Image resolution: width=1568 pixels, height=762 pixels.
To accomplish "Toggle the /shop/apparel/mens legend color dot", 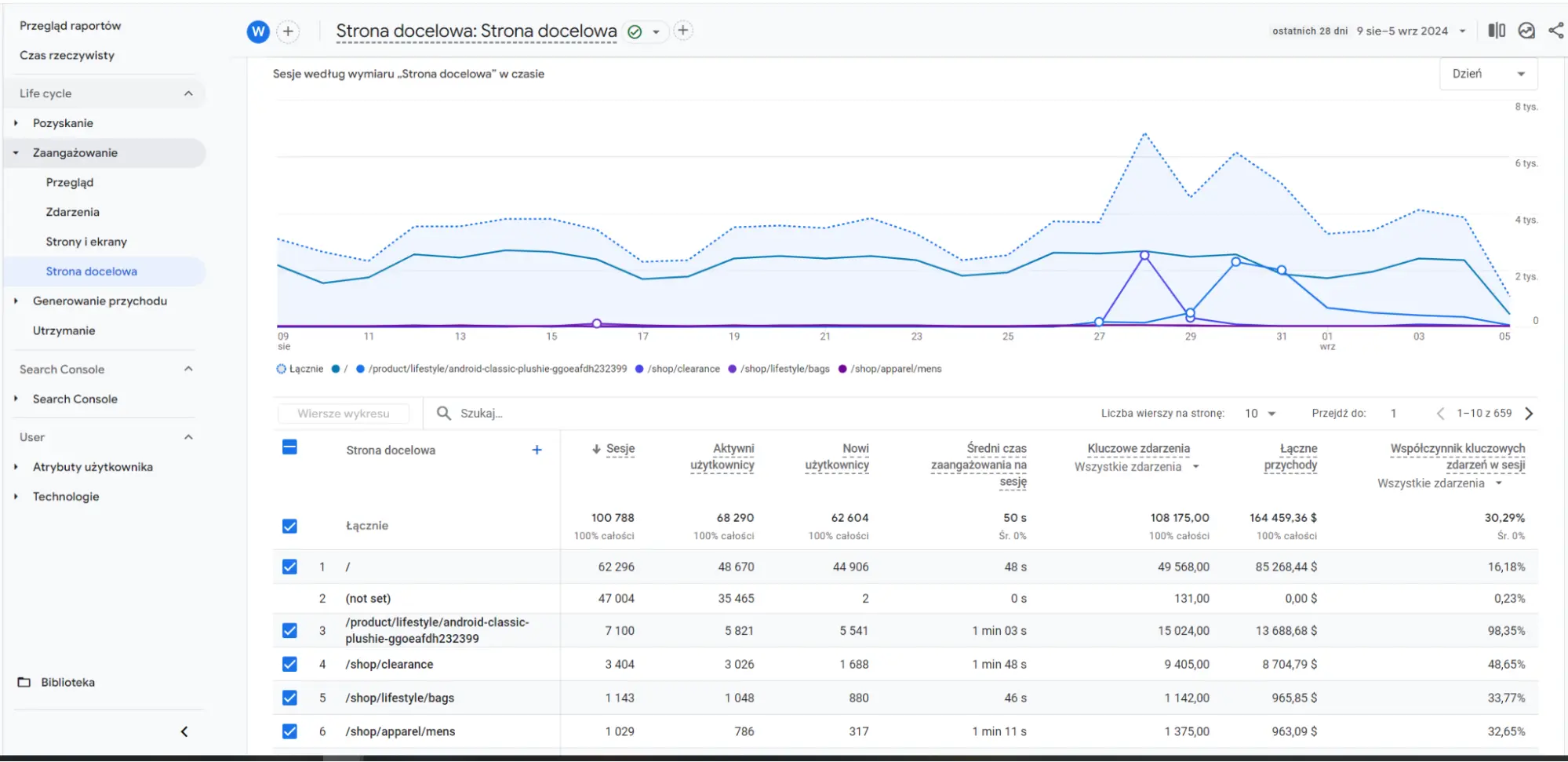I will (x=842, y=369).
